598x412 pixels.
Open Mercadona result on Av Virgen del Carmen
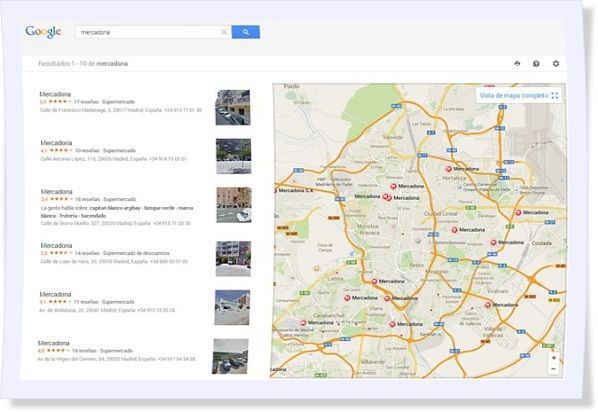coord(54,343)
